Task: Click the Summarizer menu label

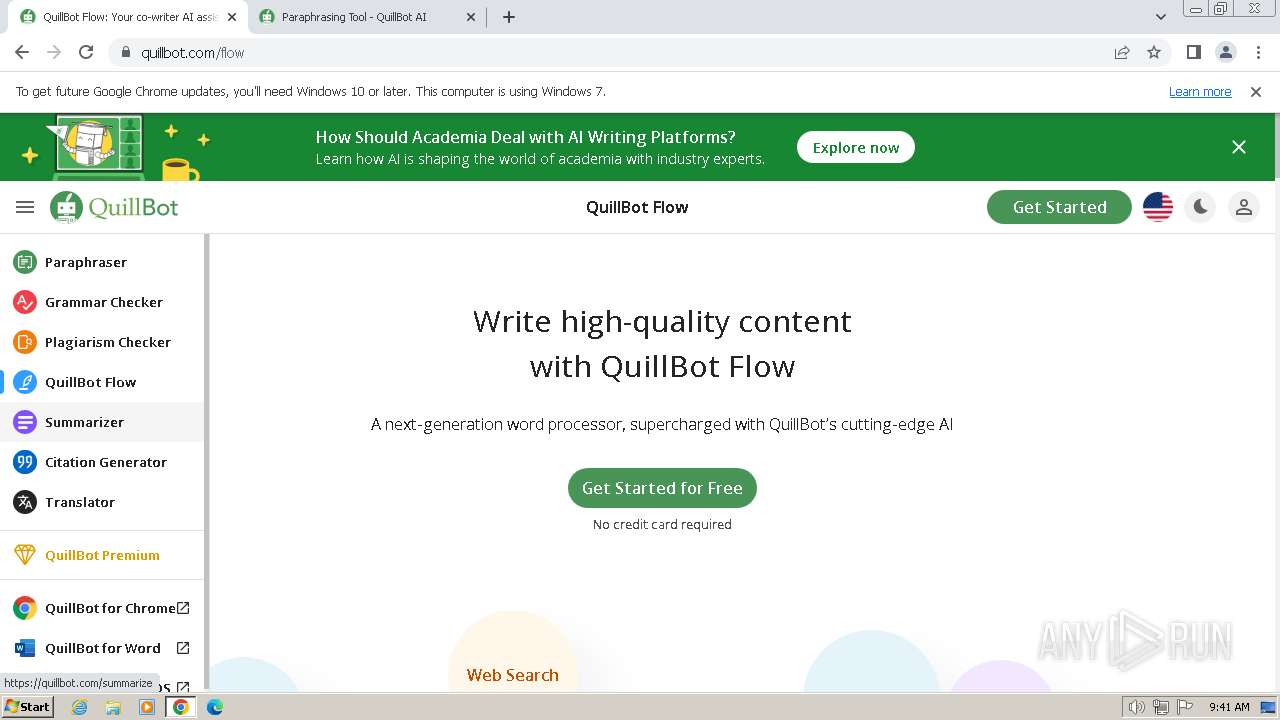Action: coord(84,422)
